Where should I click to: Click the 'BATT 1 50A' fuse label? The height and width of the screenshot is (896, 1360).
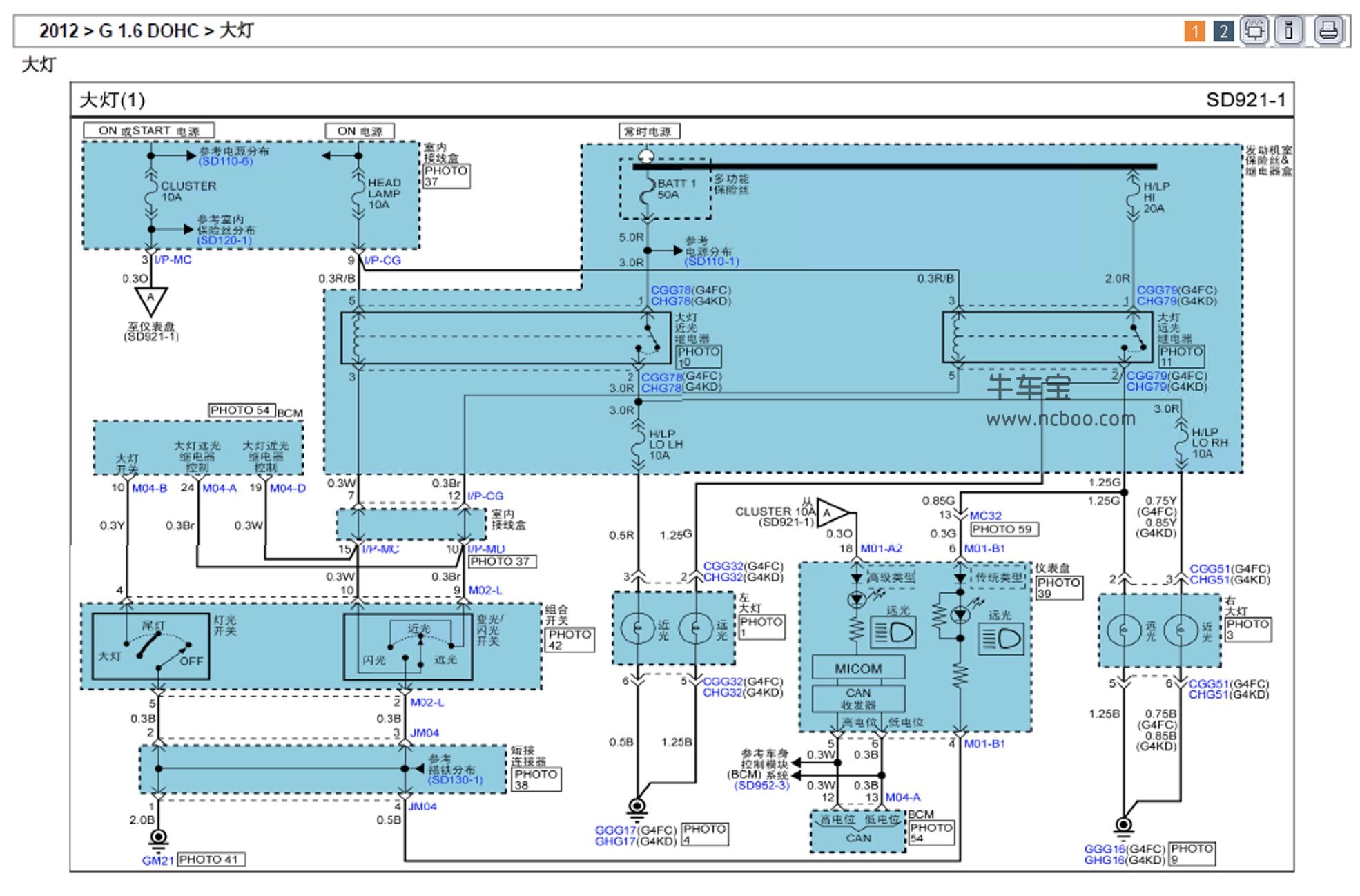(677, 189)
